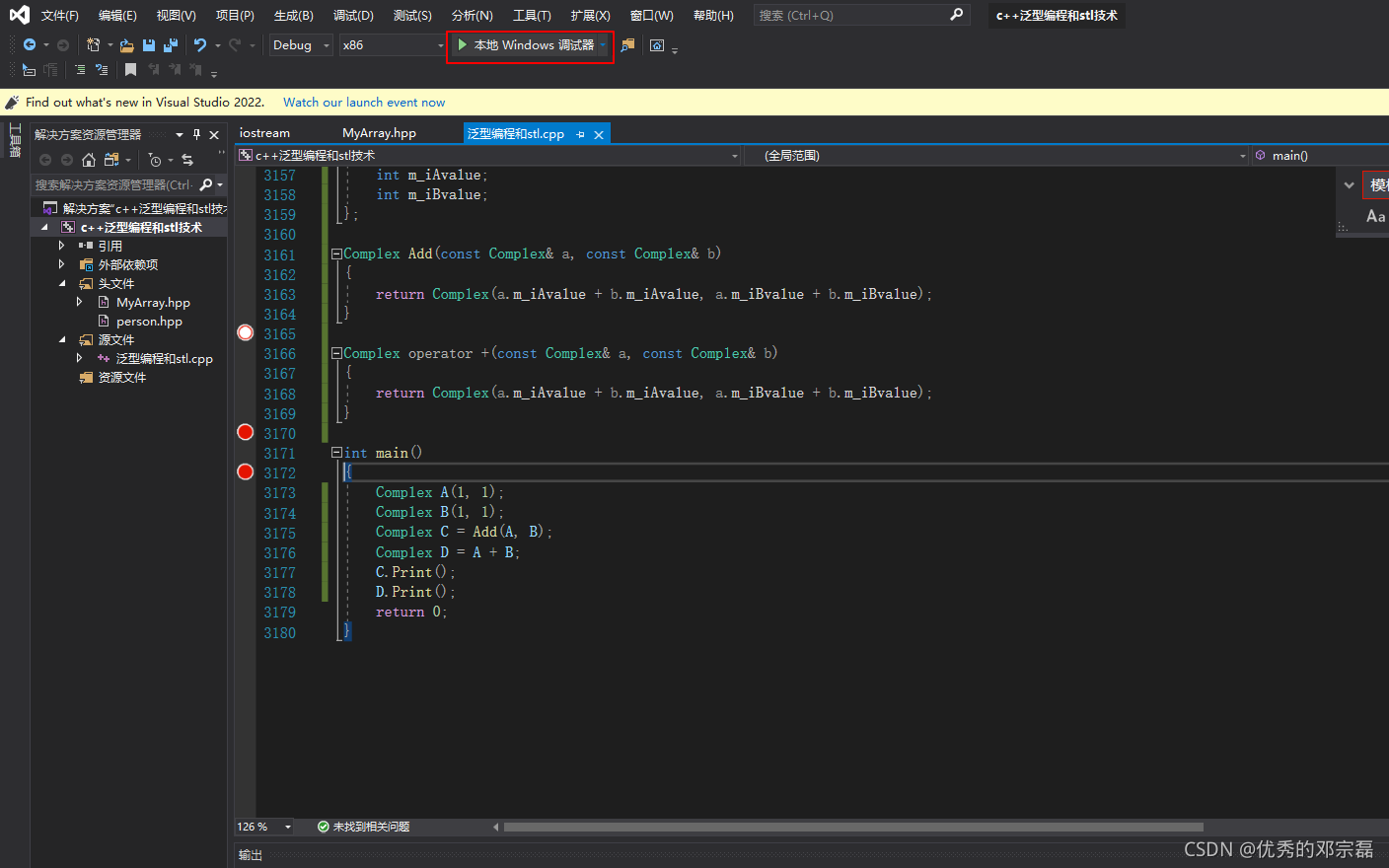Click the Home icon in Solution Explorer
The width and height of the screenshot is (1389, 868).
tap(89, 160)
